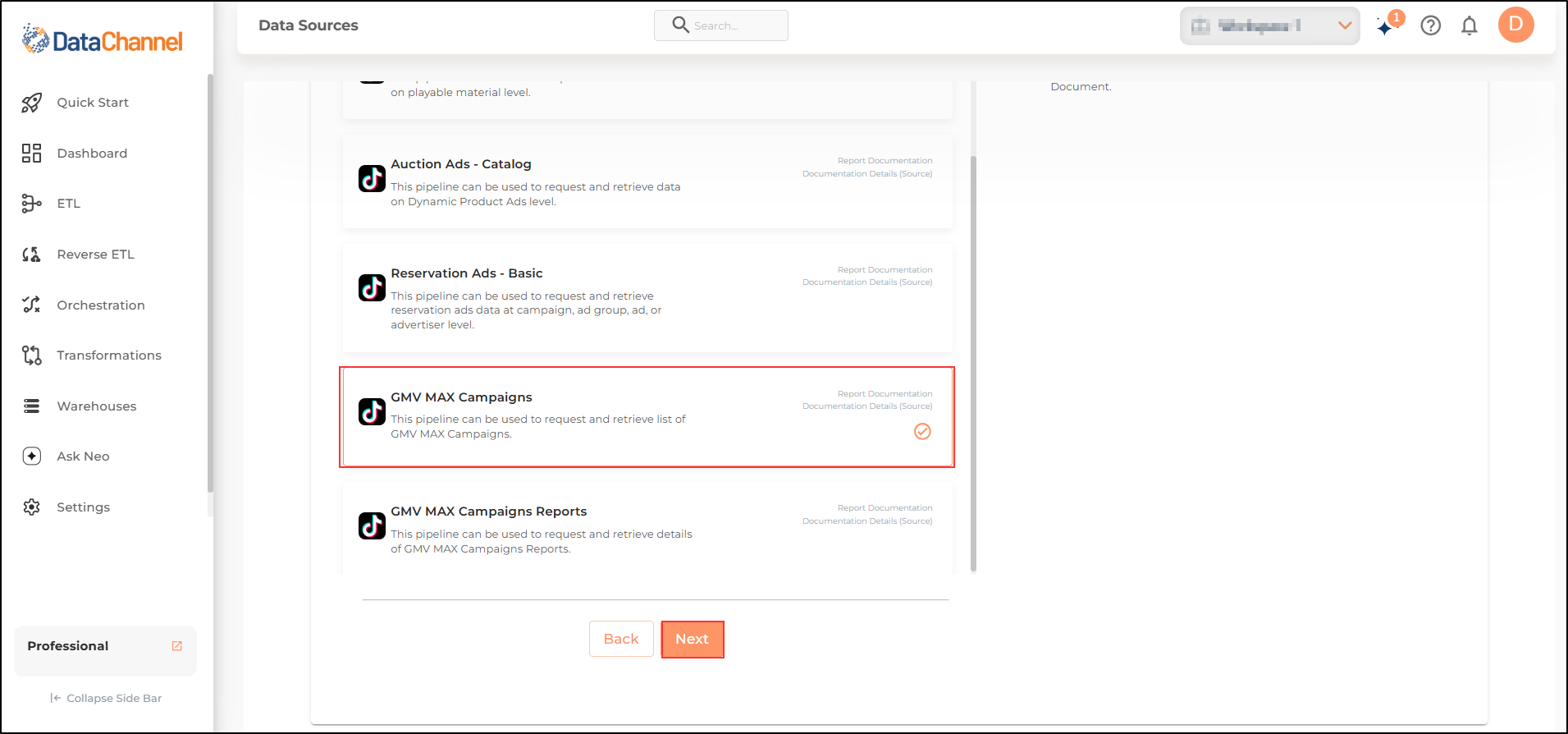The image size is (1568, 734).
Task: Click the Data Sources page heading
Action: click(x=309, y=25)
